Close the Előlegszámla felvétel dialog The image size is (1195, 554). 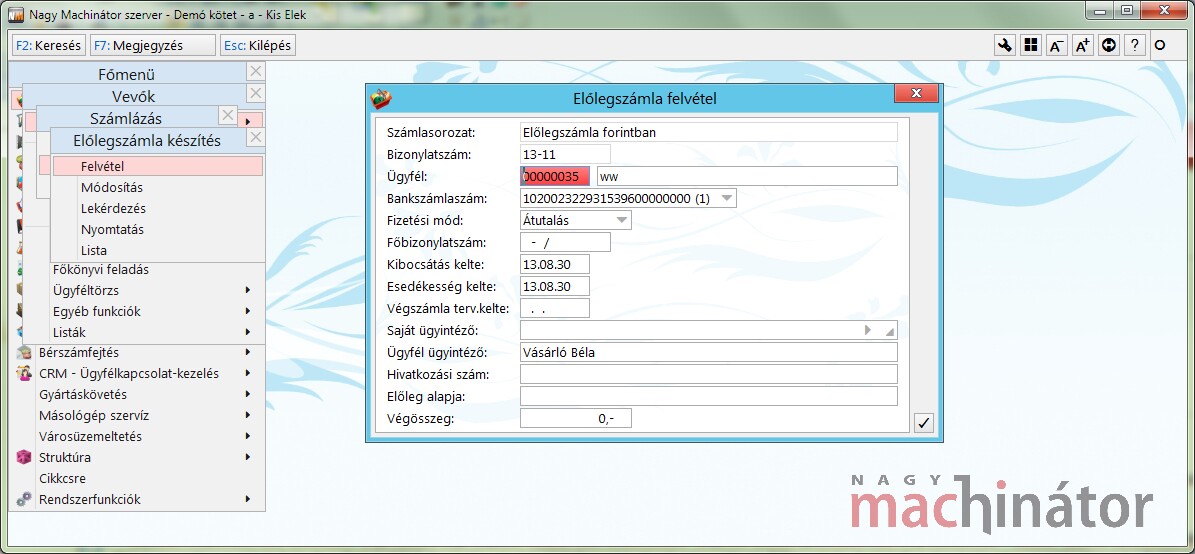click(916, 93)
